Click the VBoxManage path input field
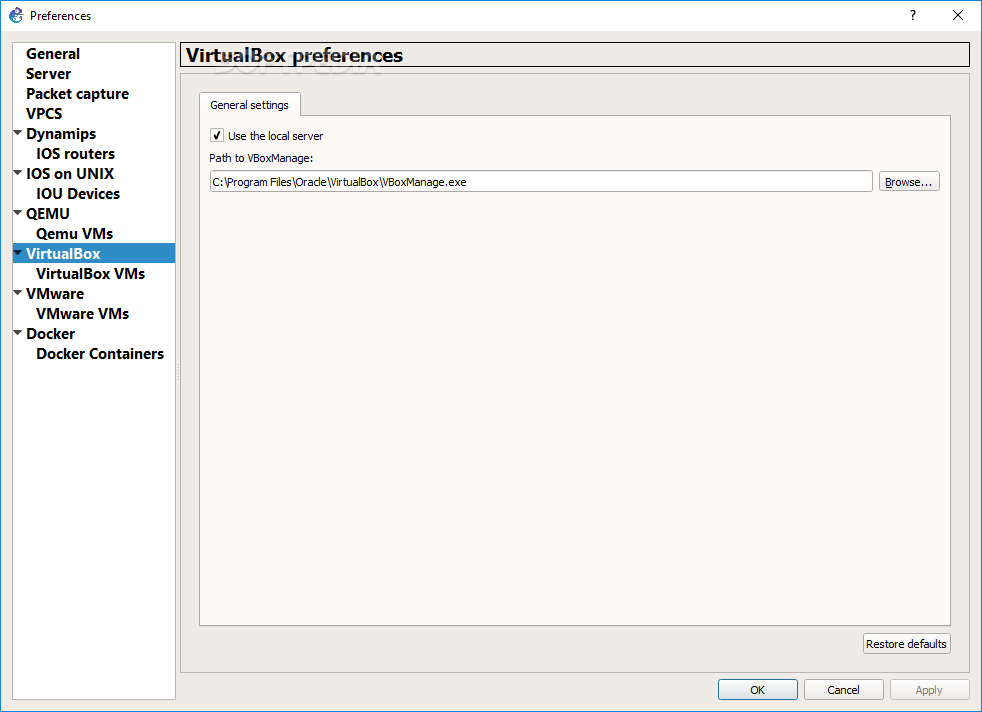This screenshot has height=712, width=982. click(541, 182)
